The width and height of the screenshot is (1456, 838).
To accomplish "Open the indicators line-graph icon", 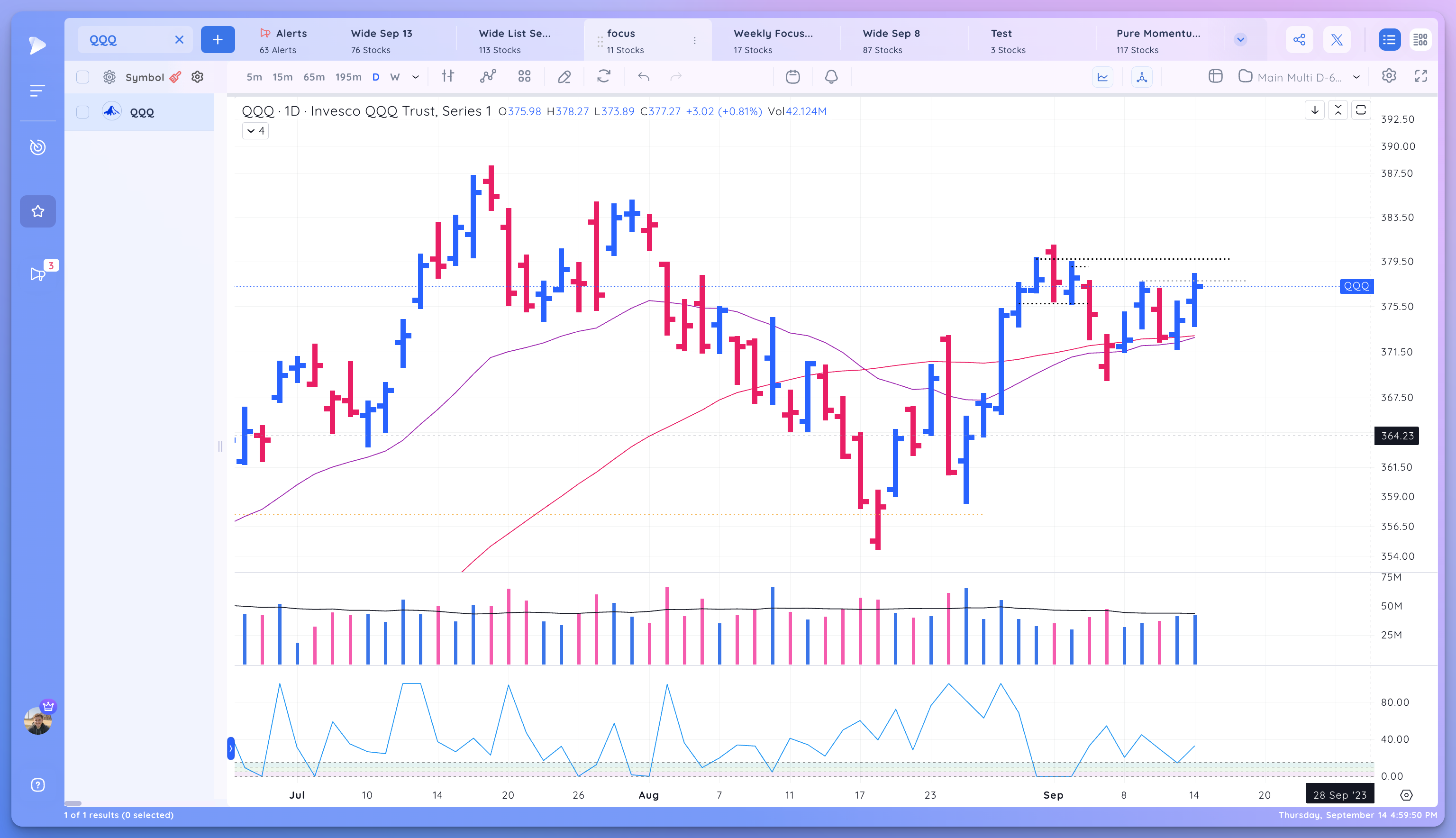I will tap(488, 77).
